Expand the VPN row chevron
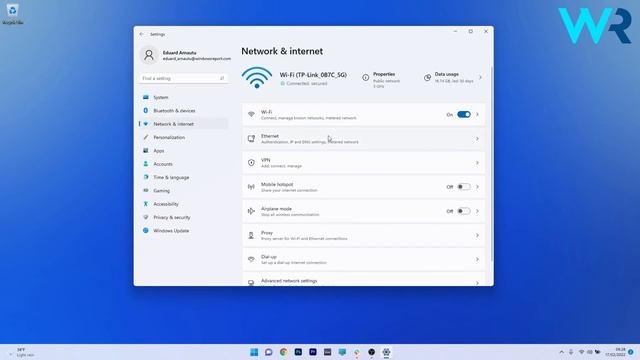The image size is (640, 360). tap(477, 163)
